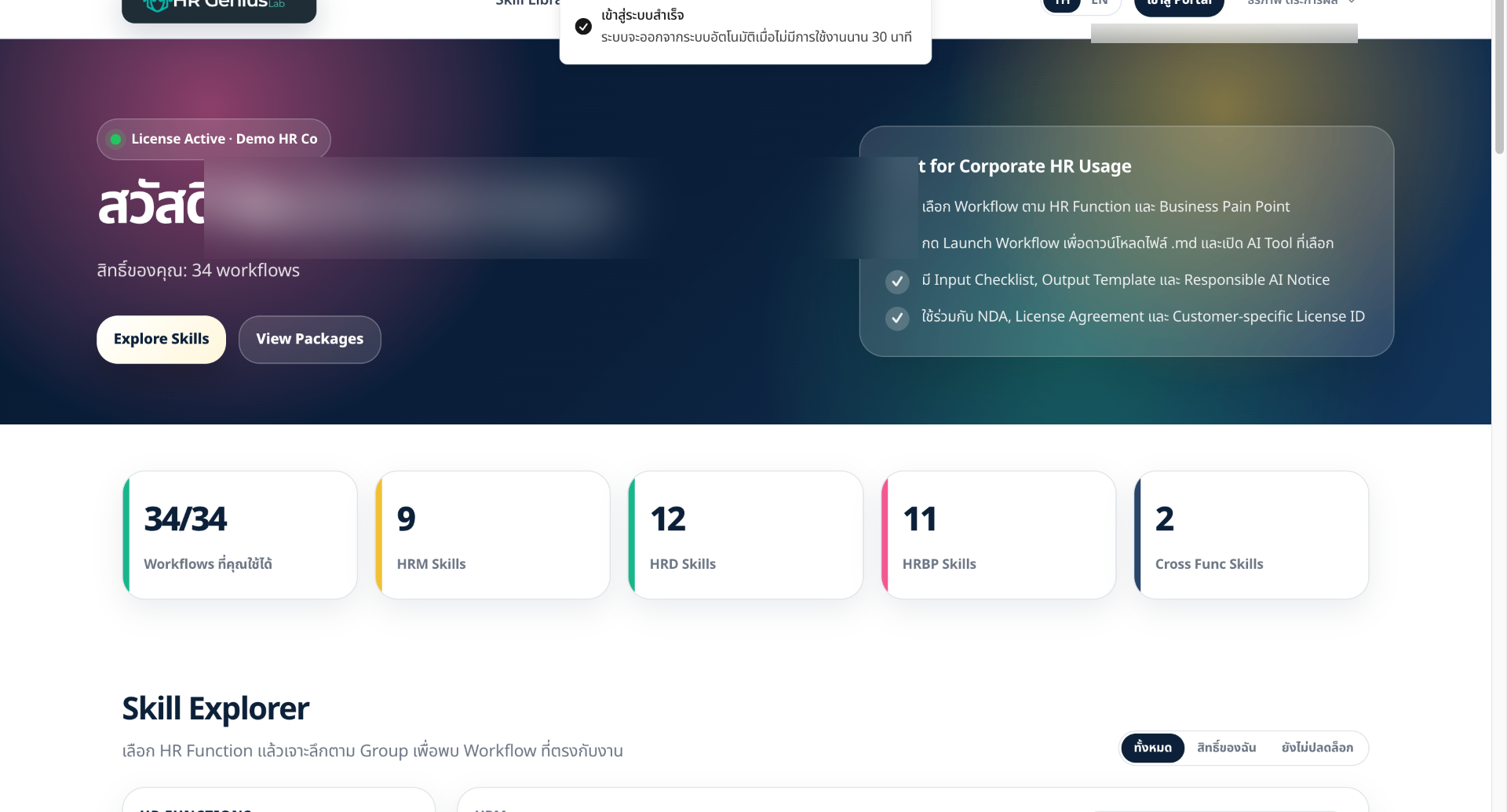Click the 12 HRD Skills card
The width and height of the screenshot is (1507, 812).
point(746,535)
